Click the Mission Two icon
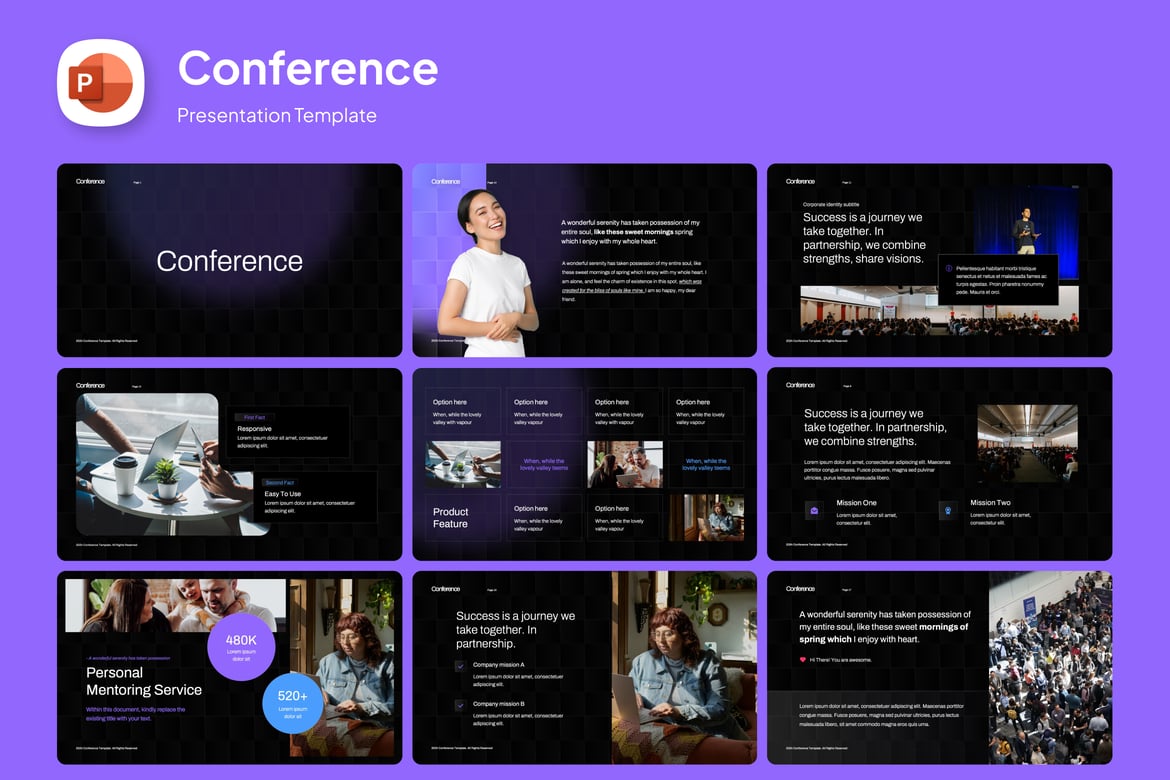1170x780 pixels. [948, 511]
